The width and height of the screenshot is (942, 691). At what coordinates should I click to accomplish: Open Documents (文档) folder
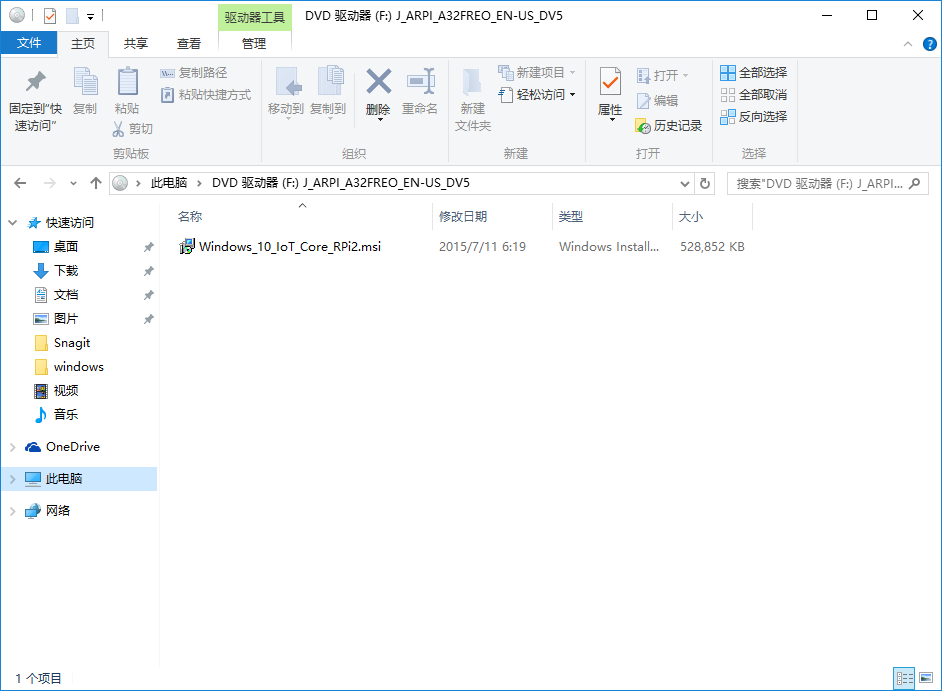click(x=66, y=295)
